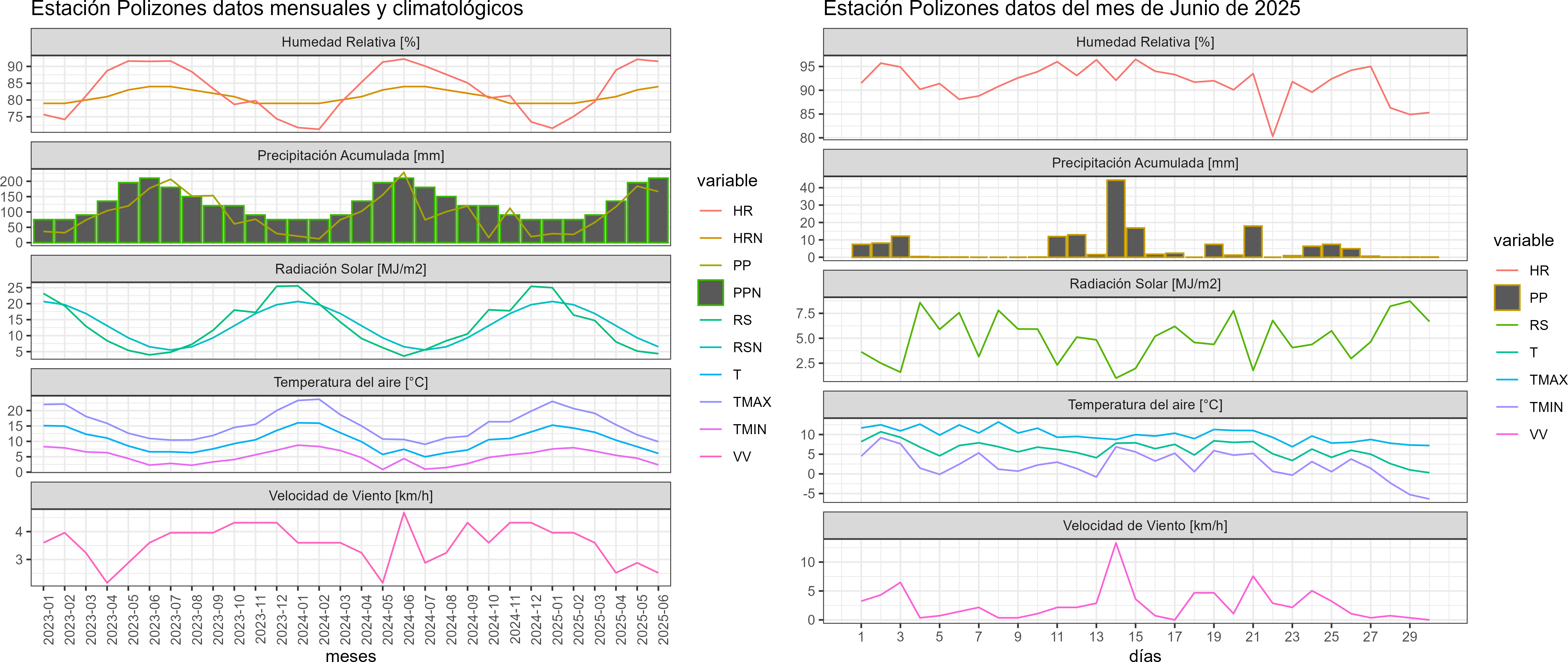Viewport: 1568px width, 662px height.
Task: Click the HR label in the monthly chart legend
Action: [742, 211]
